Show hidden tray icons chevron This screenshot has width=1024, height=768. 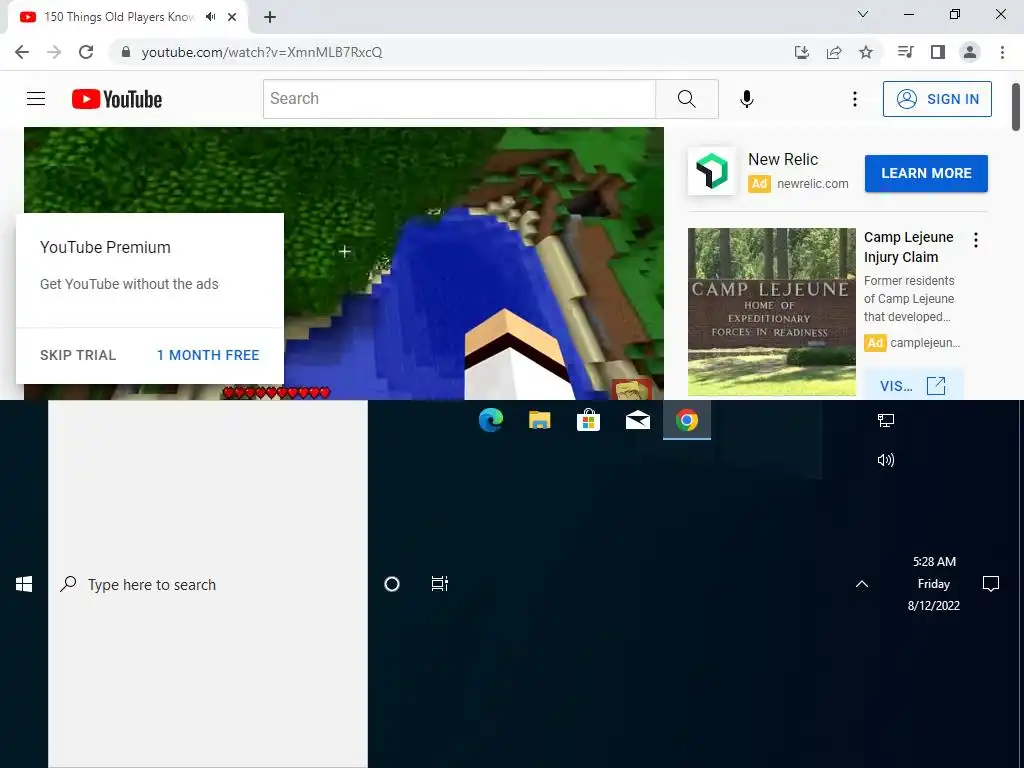(x=862, y=584)
